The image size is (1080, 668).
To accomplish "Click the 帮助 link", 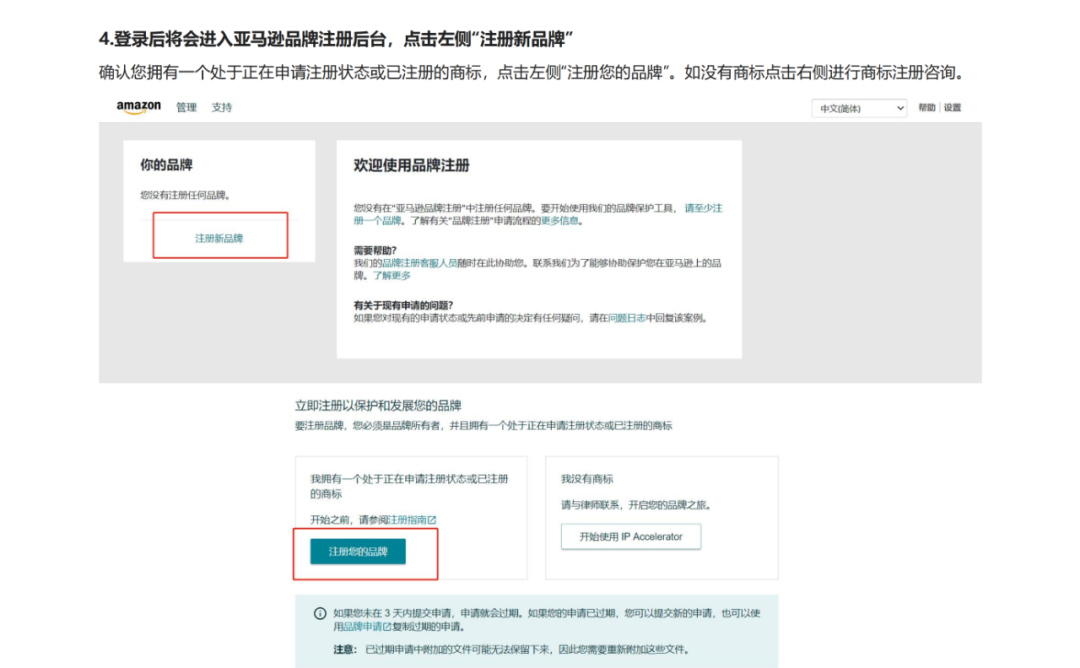I will pyautogui.click(x=926, y=107).
